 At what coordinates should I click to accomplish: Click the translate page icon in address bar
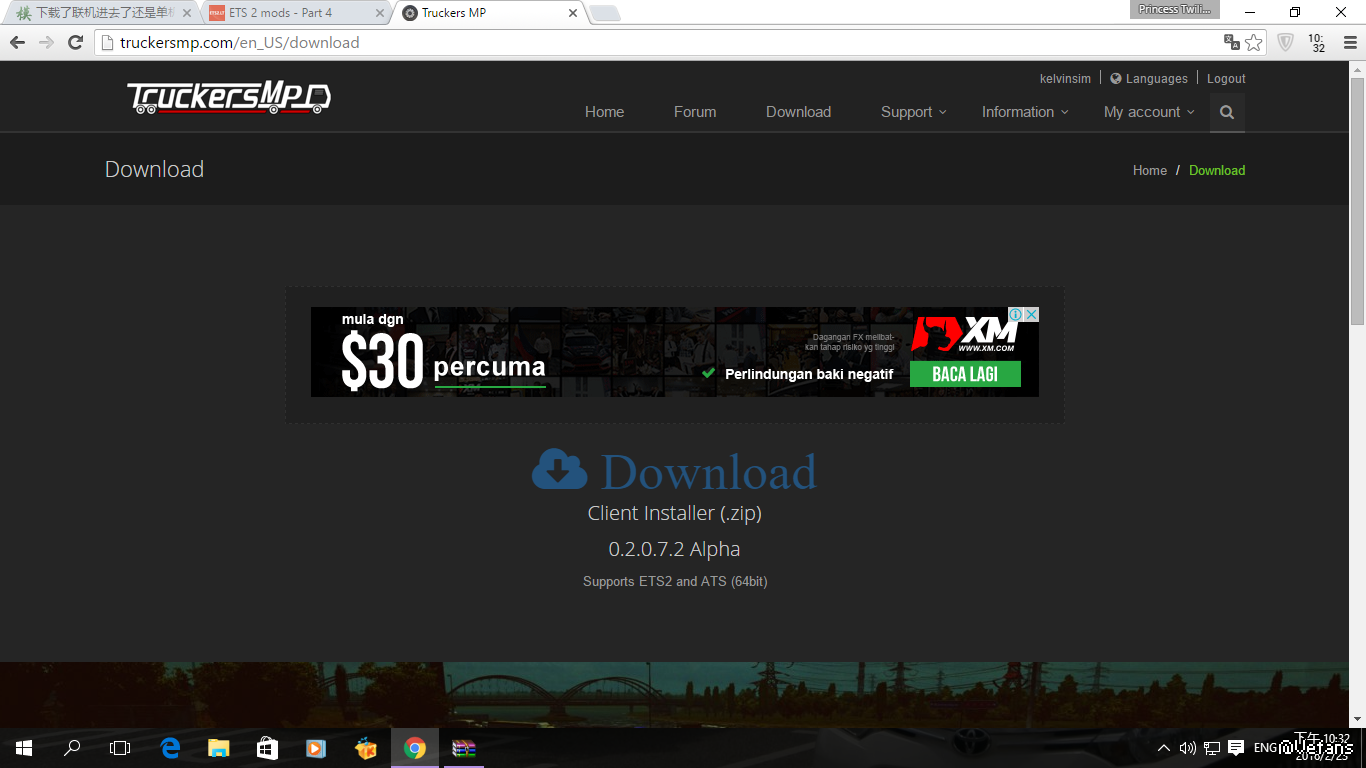click(x=1232, y=42)
